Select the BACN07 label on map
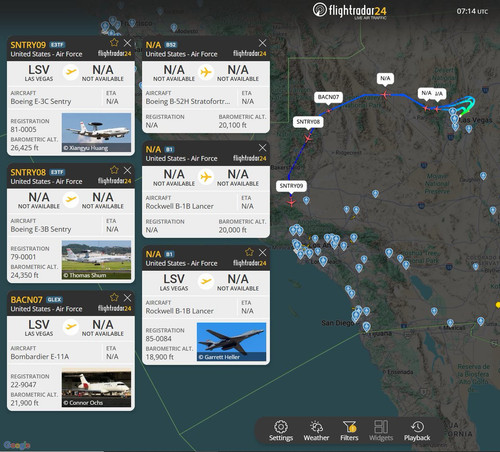The image size is (500, 452). tap(328, 97)
